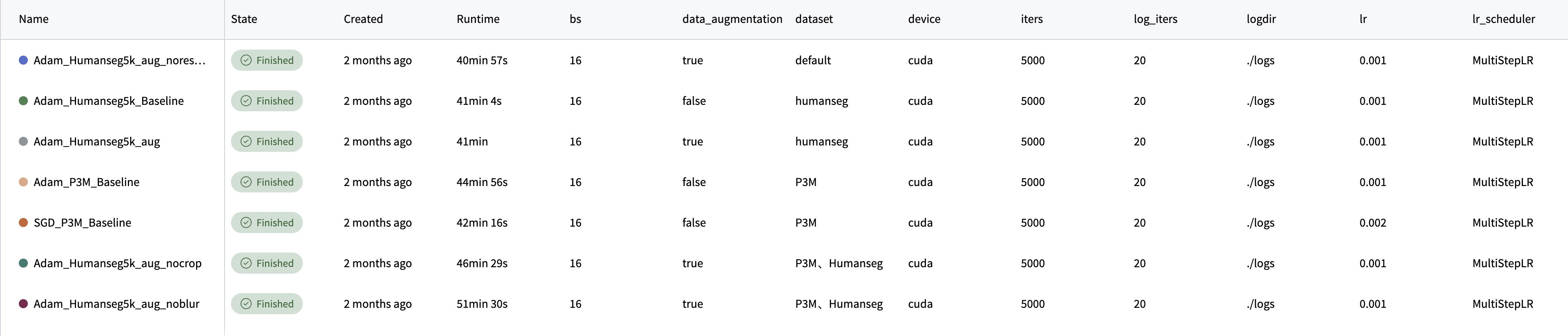Click teal dot beside Adam_Humanseg5k_aug_nocrop
The height and width of the screenshot is (336, 1568).
tap(23, 263)
